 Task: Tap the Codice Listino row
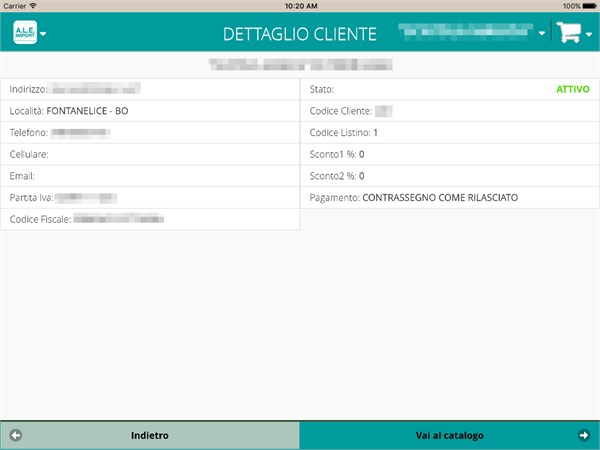[x=450, y=133]
